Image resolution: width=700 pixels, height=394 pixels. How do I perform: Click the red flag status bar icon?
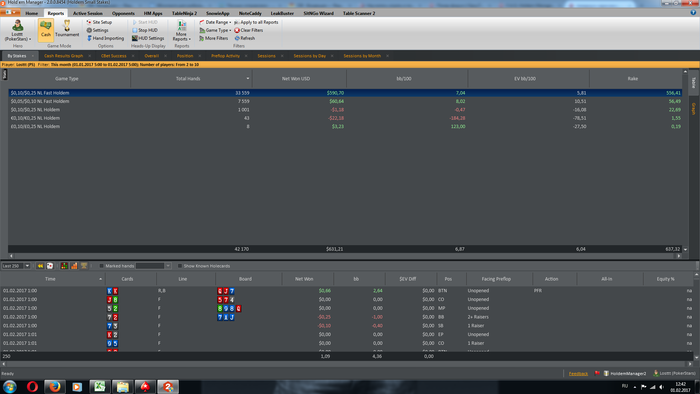(x=597, y=373)
